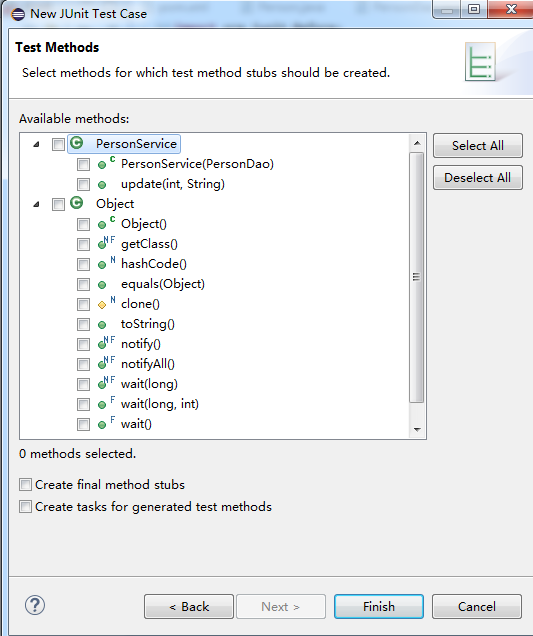The image size is (533, 636).
Task: Collapse the Object tree node
Action: tap(37, 204)
